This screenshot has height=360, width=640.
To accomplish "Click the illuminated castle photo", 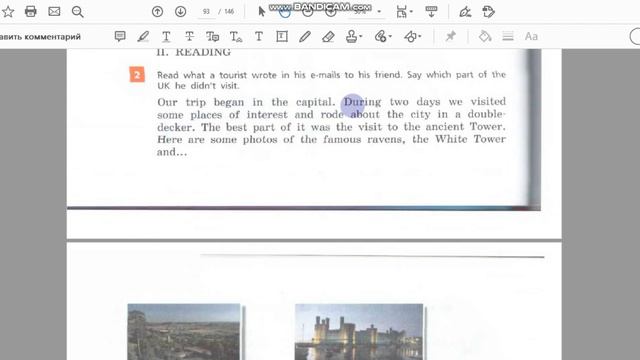I will click(x=359, y=332).
